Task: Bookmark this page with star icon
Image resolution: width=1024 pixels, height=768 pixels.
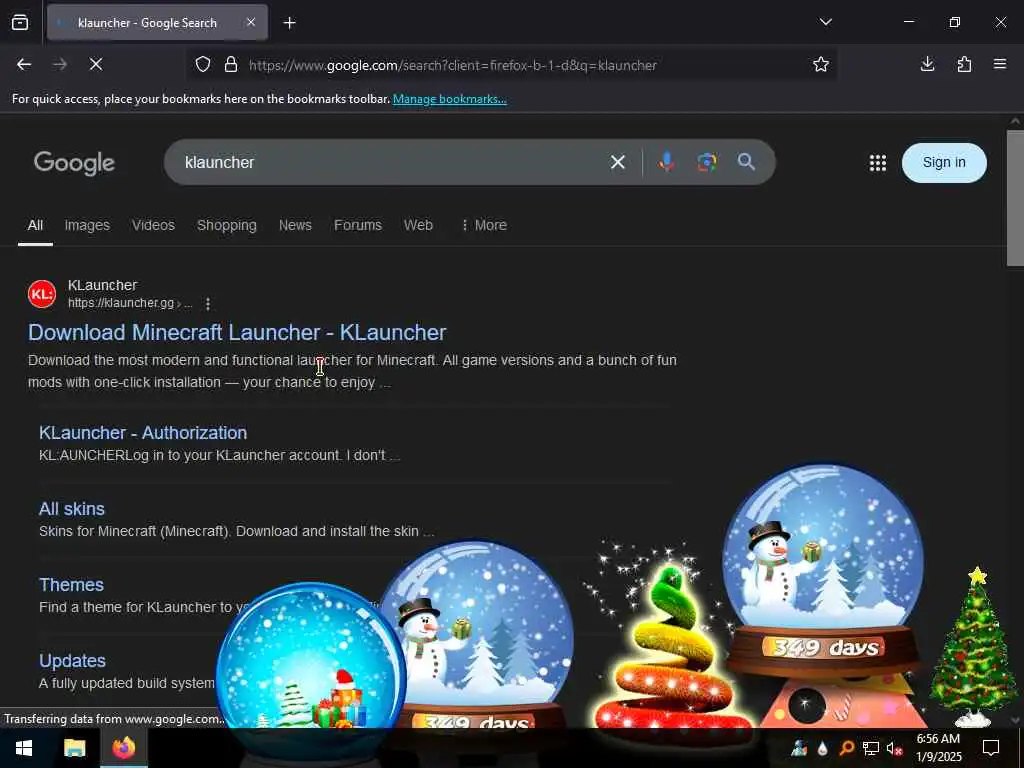Action: (x=821, y=64)
